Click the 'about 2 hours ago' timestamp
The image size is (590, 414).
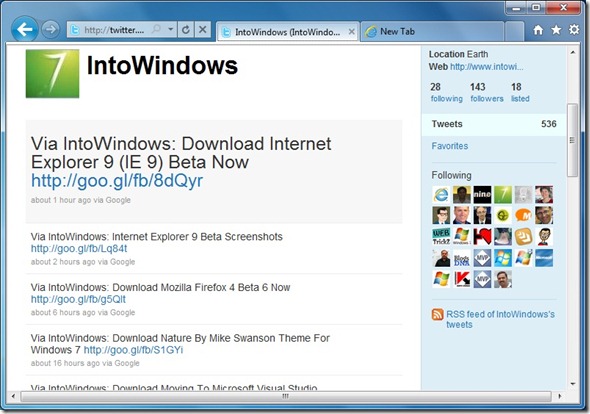[x=63, y=262]
